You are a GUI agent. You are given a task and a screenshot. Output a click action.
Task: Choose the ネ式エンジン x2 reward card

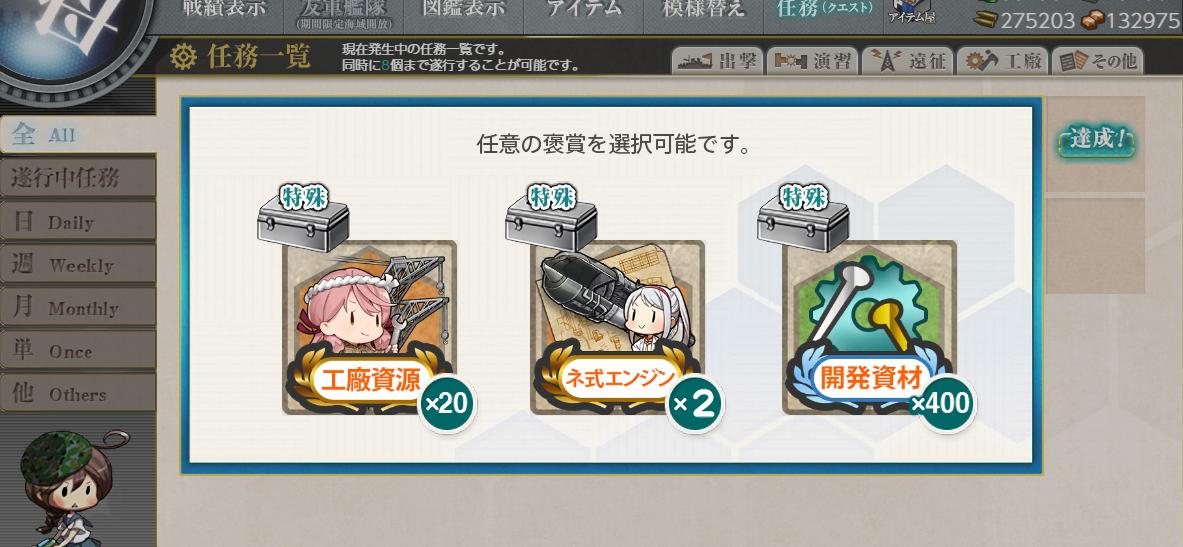click(x=617, y=328)
